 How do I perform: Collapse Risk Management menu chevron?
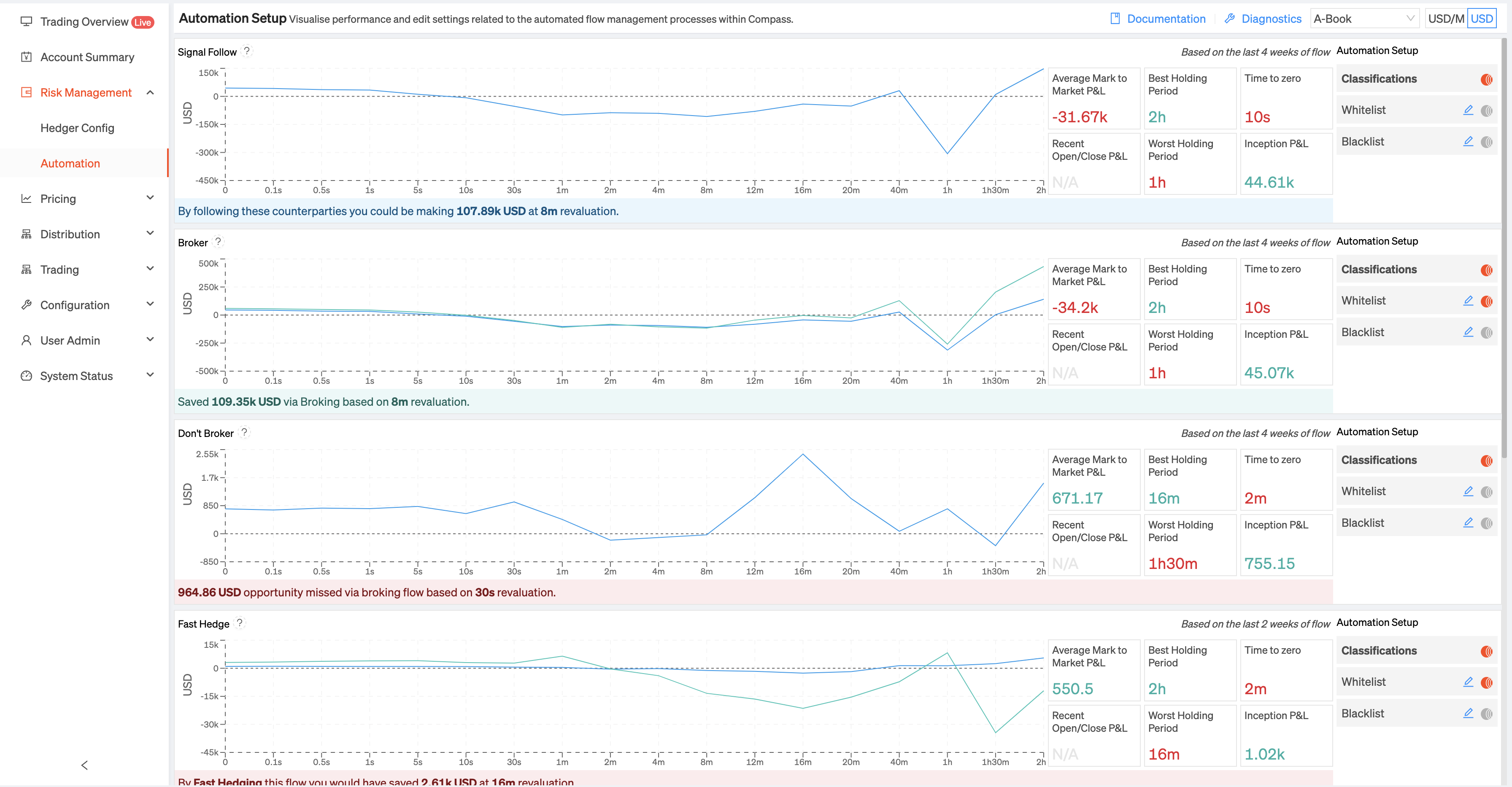(150, 92)
